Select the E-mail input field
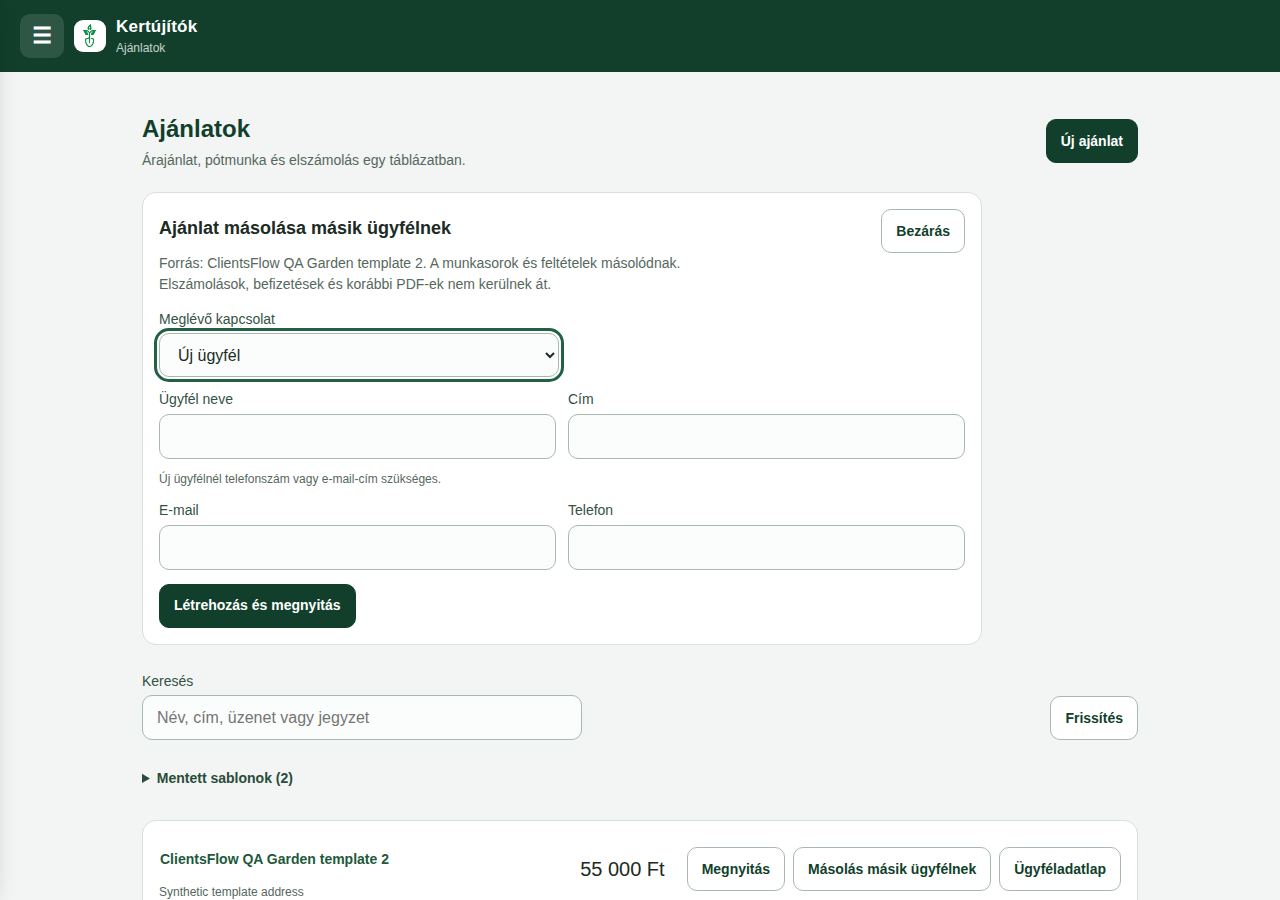The image size is (1280, 900). click(357, 547)
